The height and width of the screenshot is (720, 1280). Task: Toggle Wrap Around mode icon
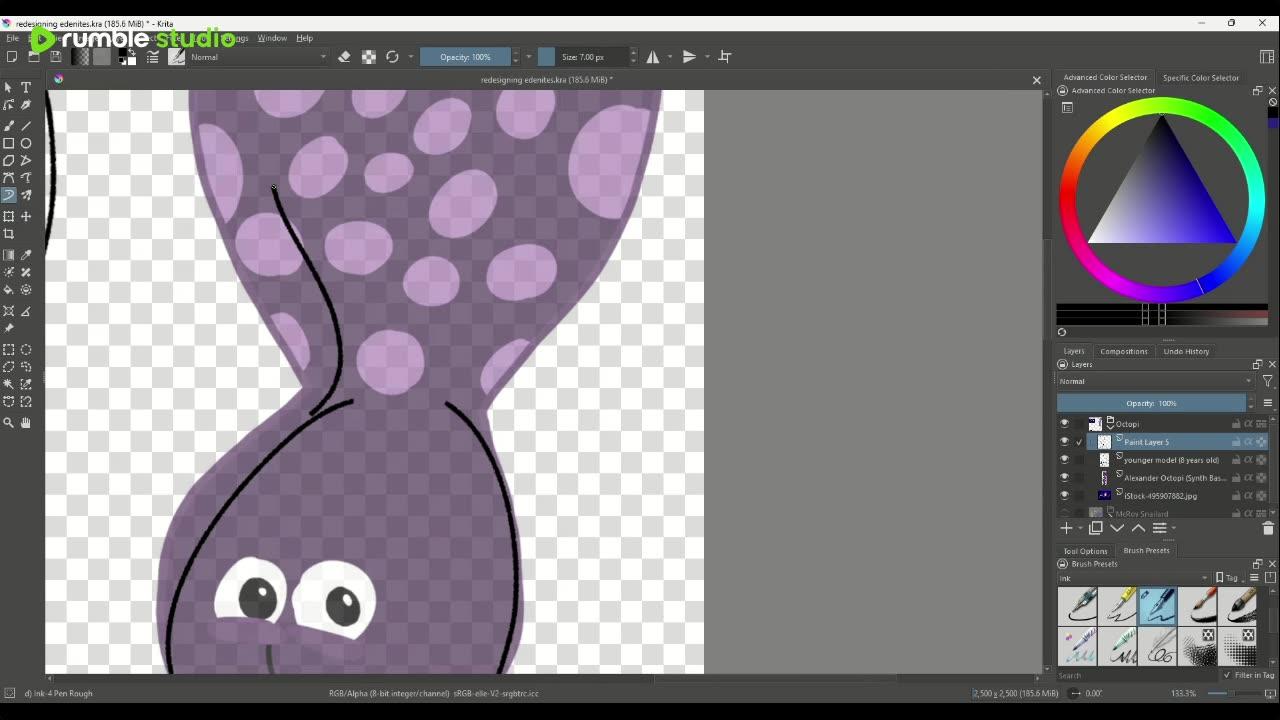click(725, 57)
